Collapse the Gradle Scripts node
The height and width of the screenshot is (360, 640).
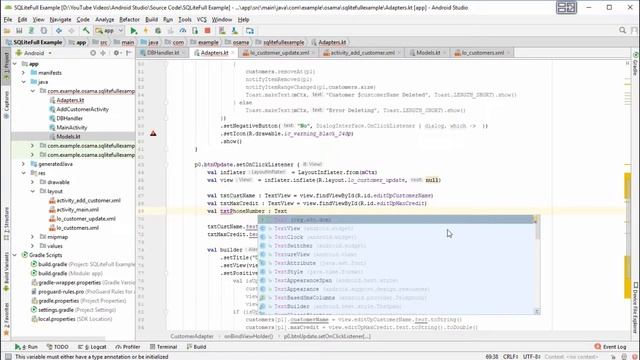coord(14,255)
